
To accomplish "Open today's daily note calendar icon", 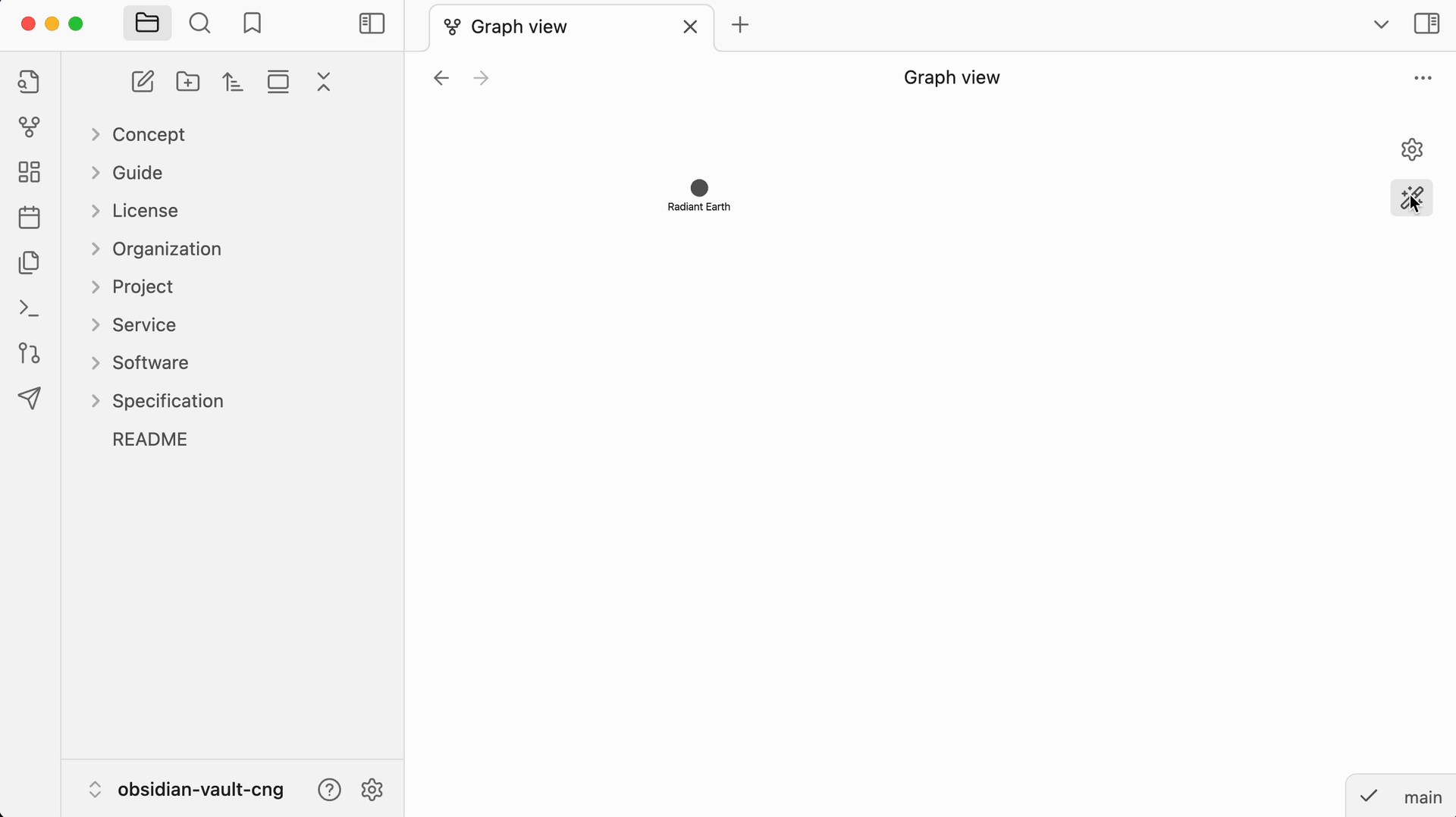I will tap(29, 218).
